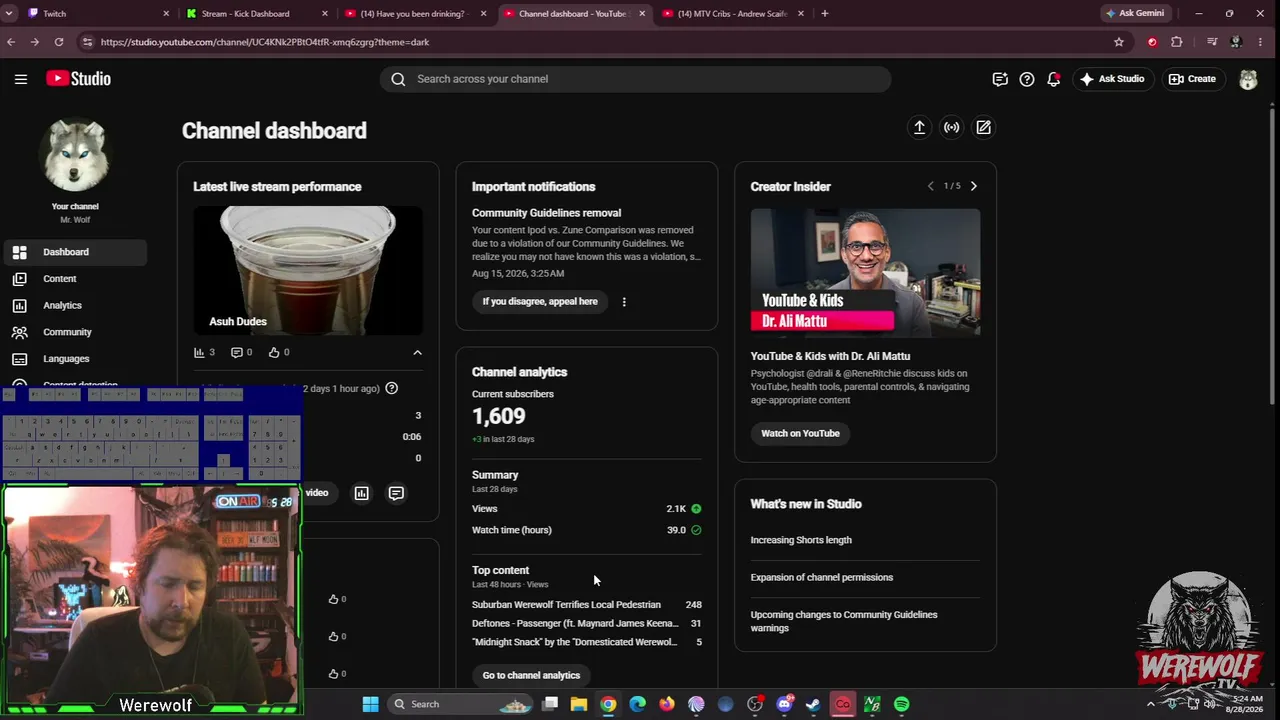The height and width of the screenshot is (720, 1280).
Task: Open Spotify from the taskbar
Action: pyautogui.click(x=901, y=704)
